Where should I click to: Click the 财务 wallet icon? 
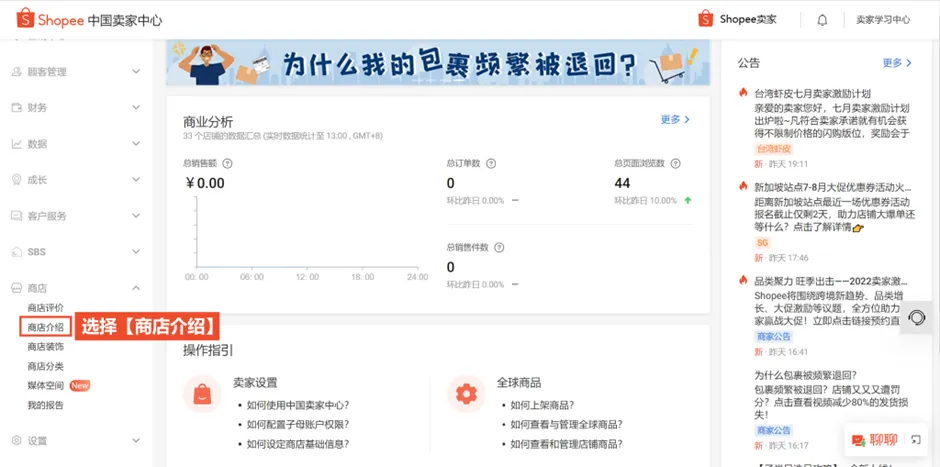coord(17,108)
